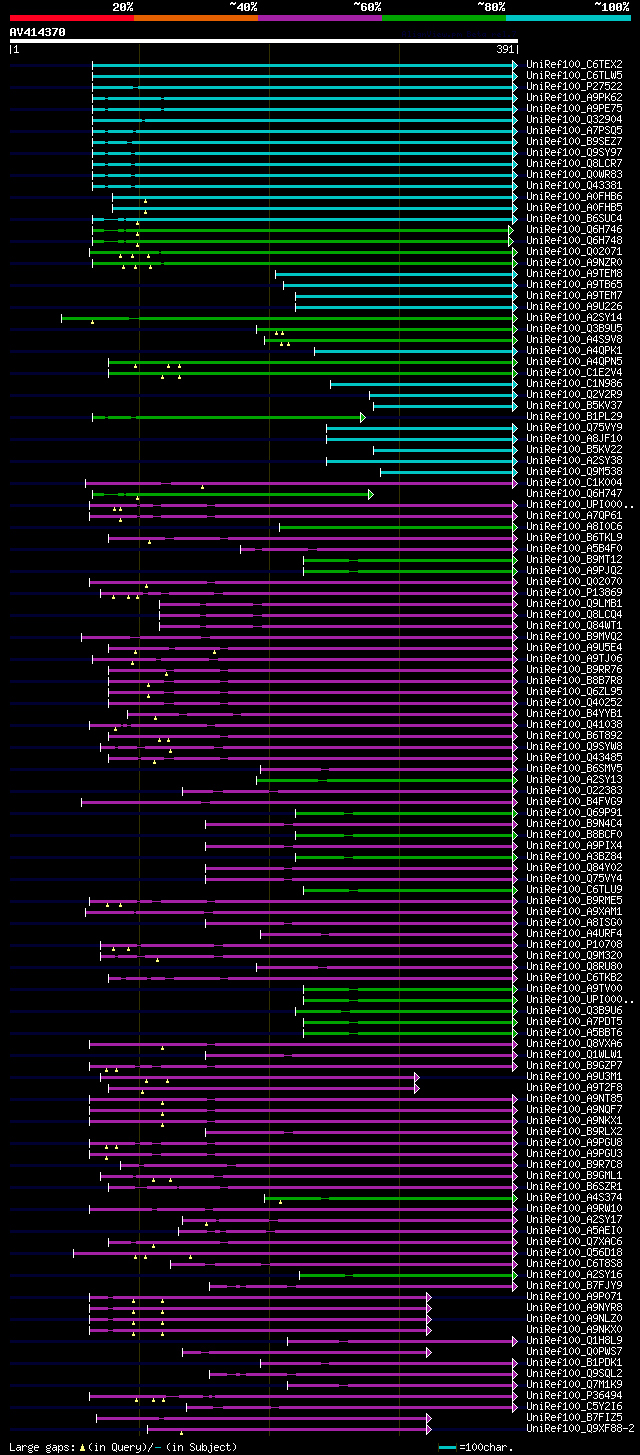The image size is (640, 1455).
Task: Select the UniRef100_A3BZ84 label
Action: click(x=574, y=856)
